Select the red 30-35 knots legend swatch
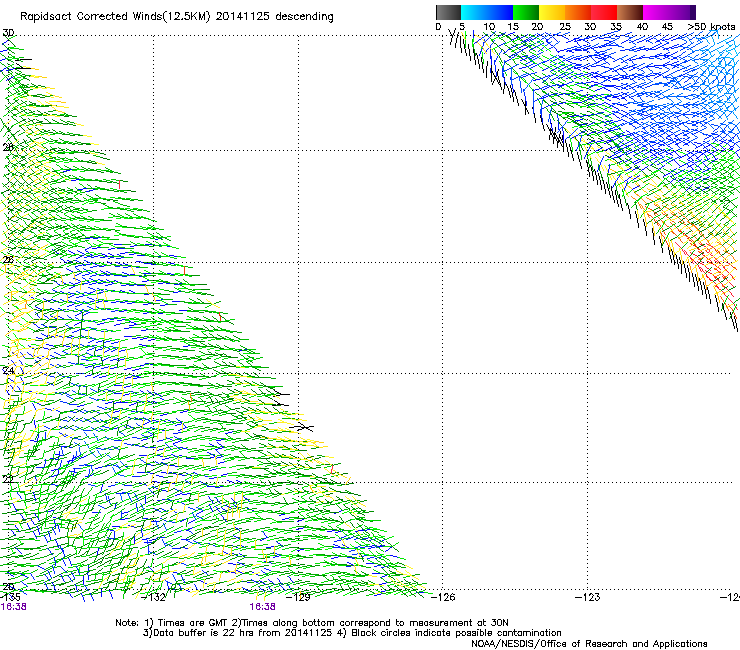 point(604,12)
